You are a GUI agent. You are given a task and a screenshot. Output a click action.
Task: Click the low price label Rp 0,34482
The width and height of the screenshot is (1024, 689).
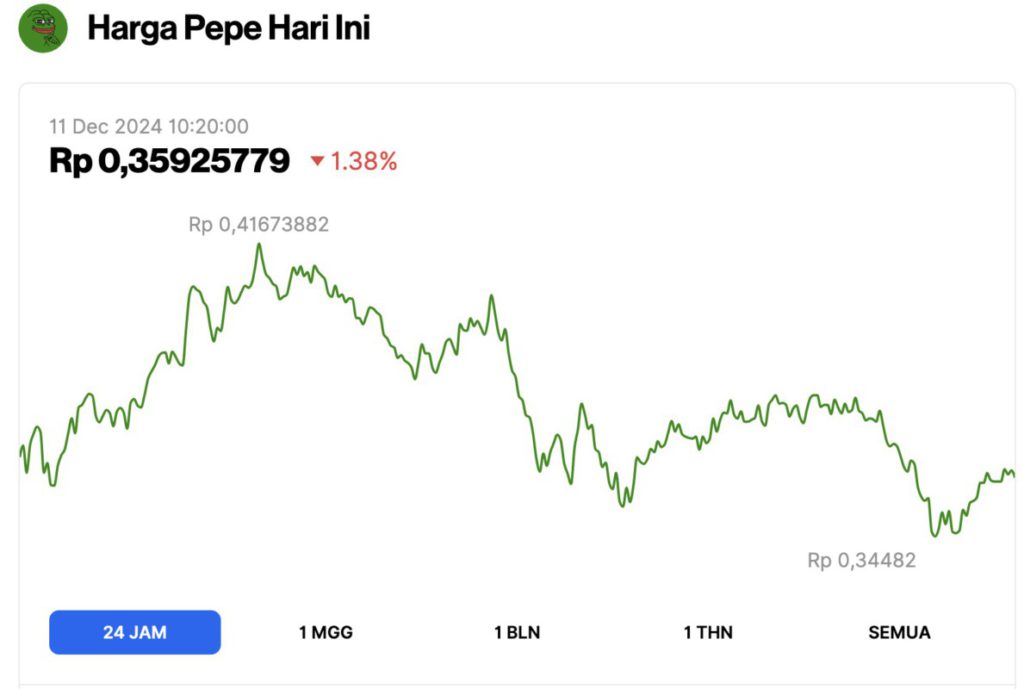pyautogui.click(x=861, y=560)
